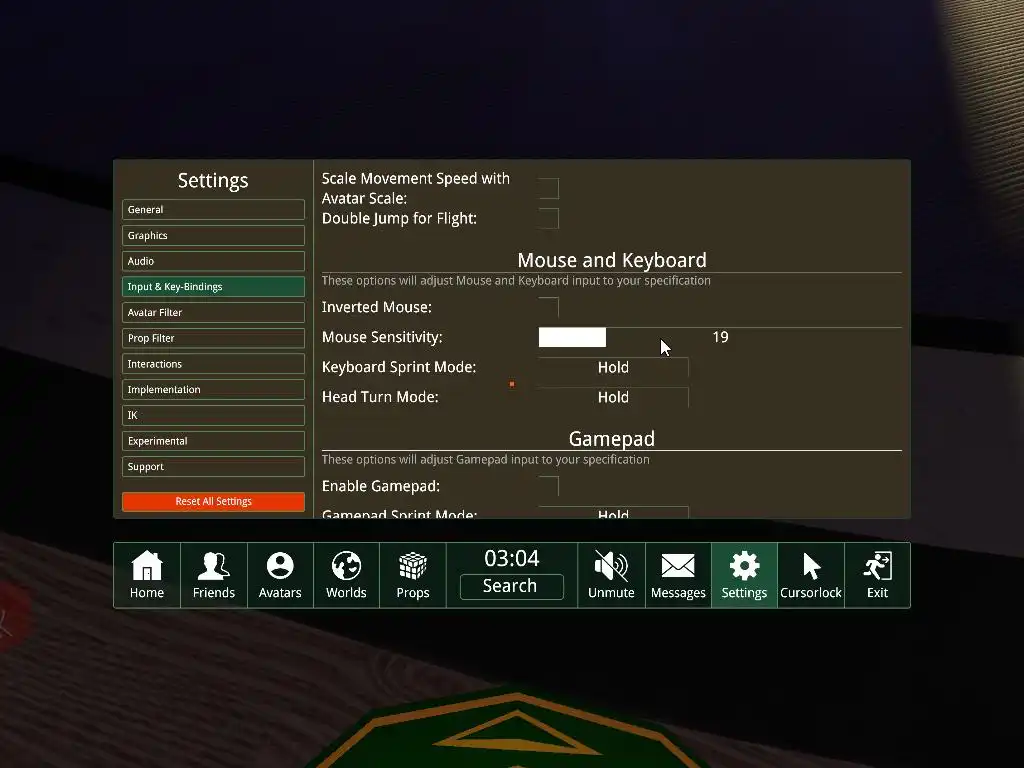Open the Experimental settings category
The height and width of the screenshot is (768, 1024).
213,441
